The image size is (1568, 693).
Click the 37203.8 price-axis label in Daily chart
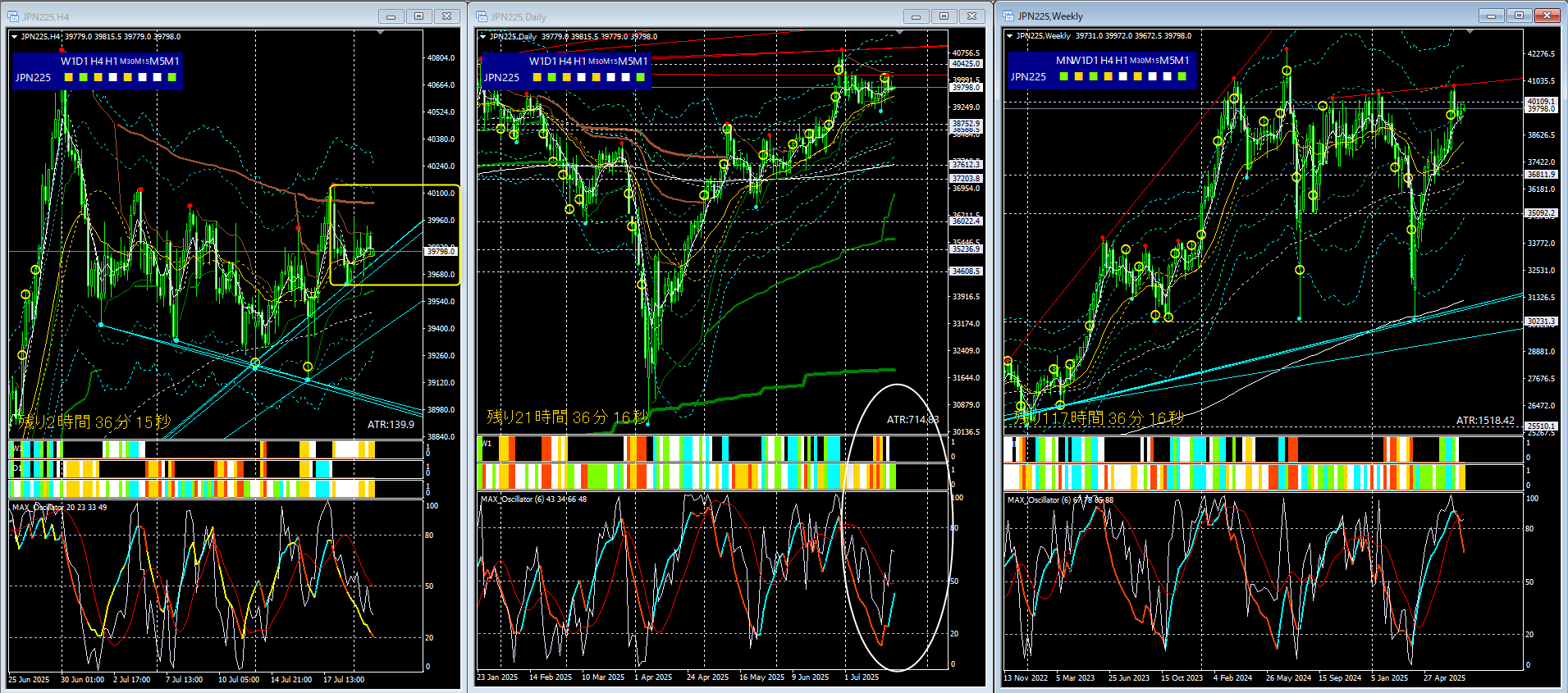966,178
